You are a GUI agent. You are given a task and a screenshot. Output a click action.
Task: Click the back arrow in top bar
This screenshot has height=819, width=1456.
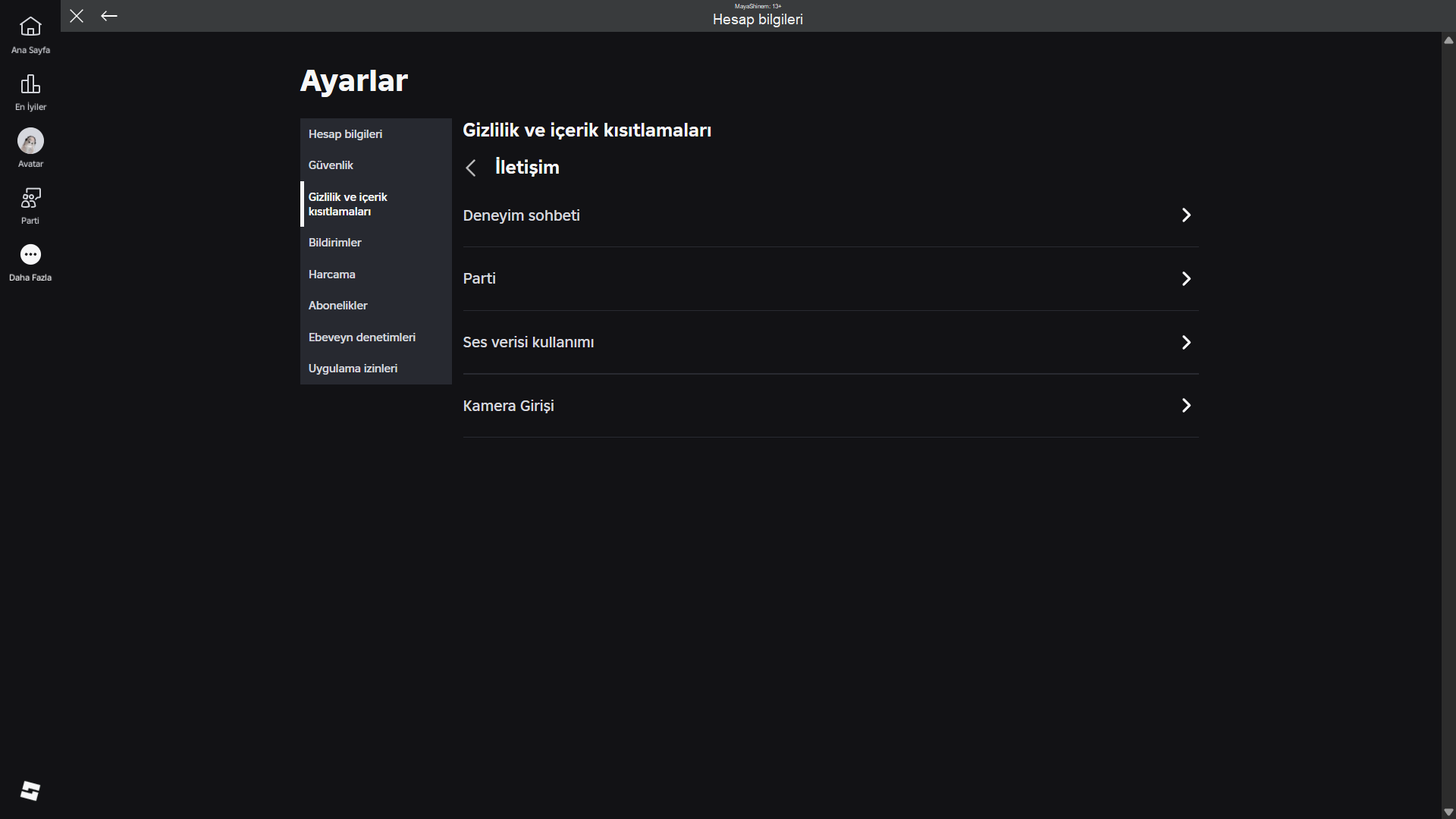click(109, 16)
